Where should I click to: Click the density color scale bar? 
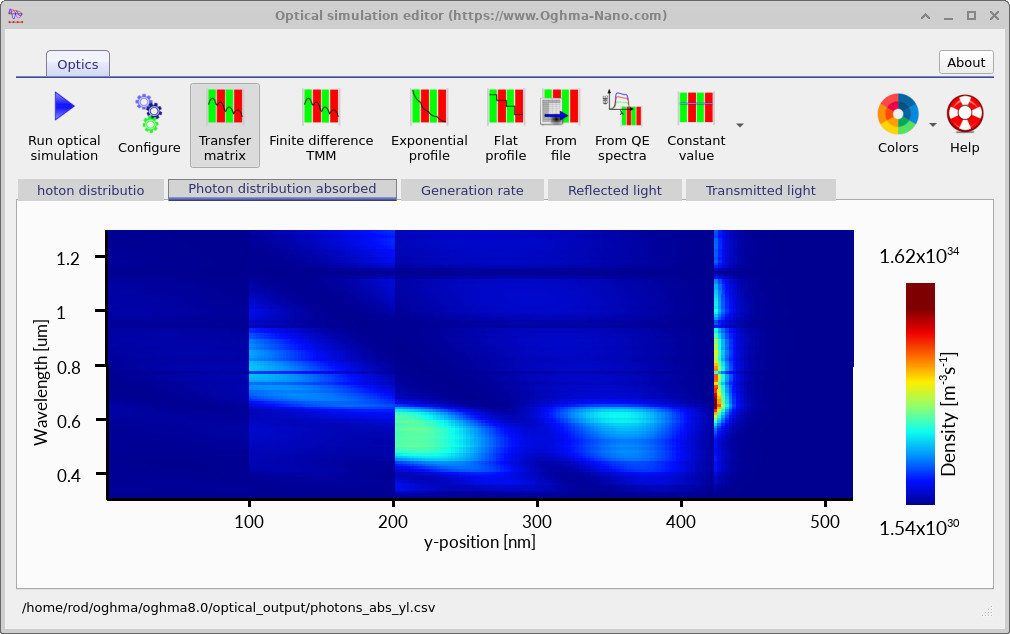(920, 394)
